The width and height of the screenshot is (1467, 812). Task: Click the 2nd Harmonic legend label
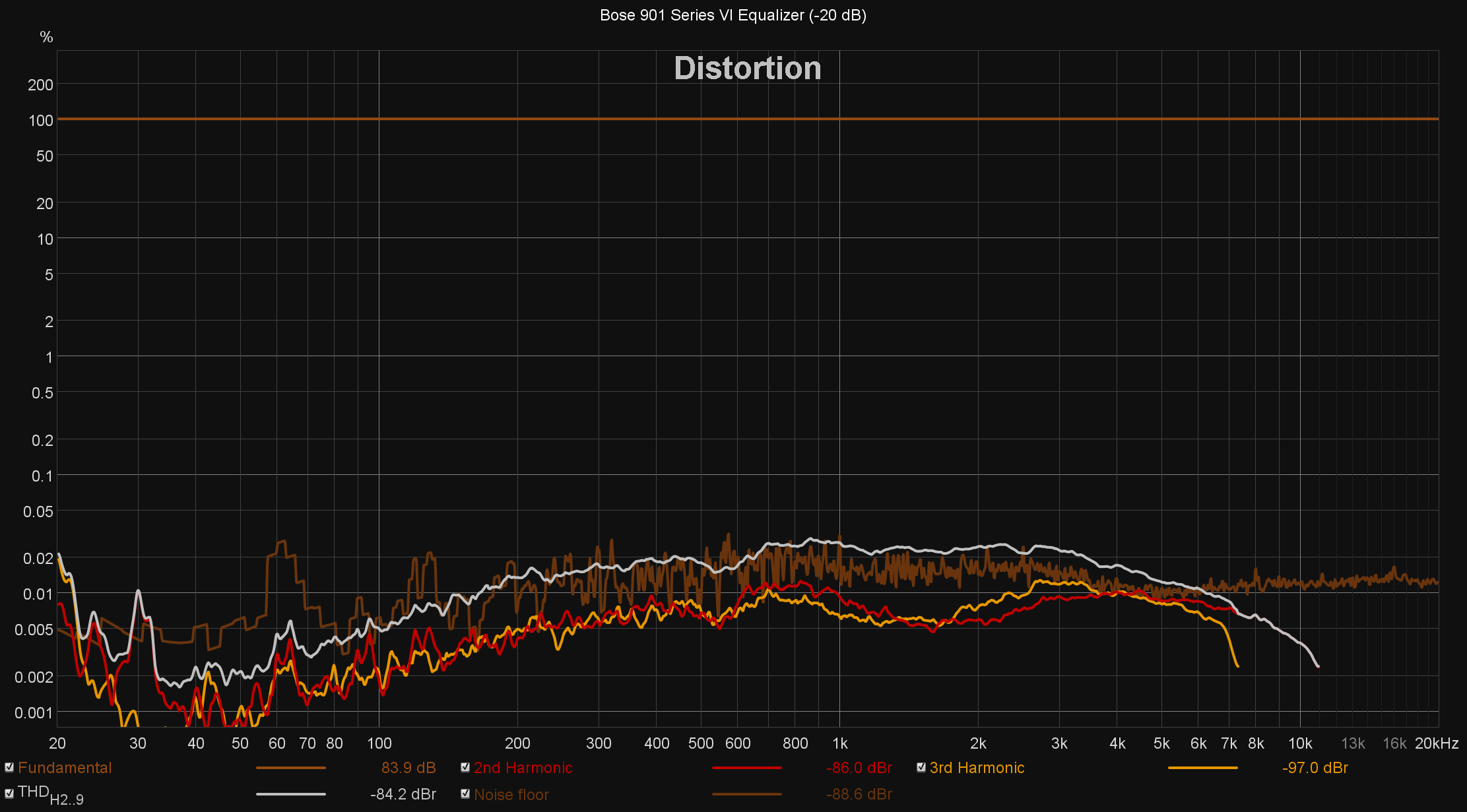click(523, 768)
